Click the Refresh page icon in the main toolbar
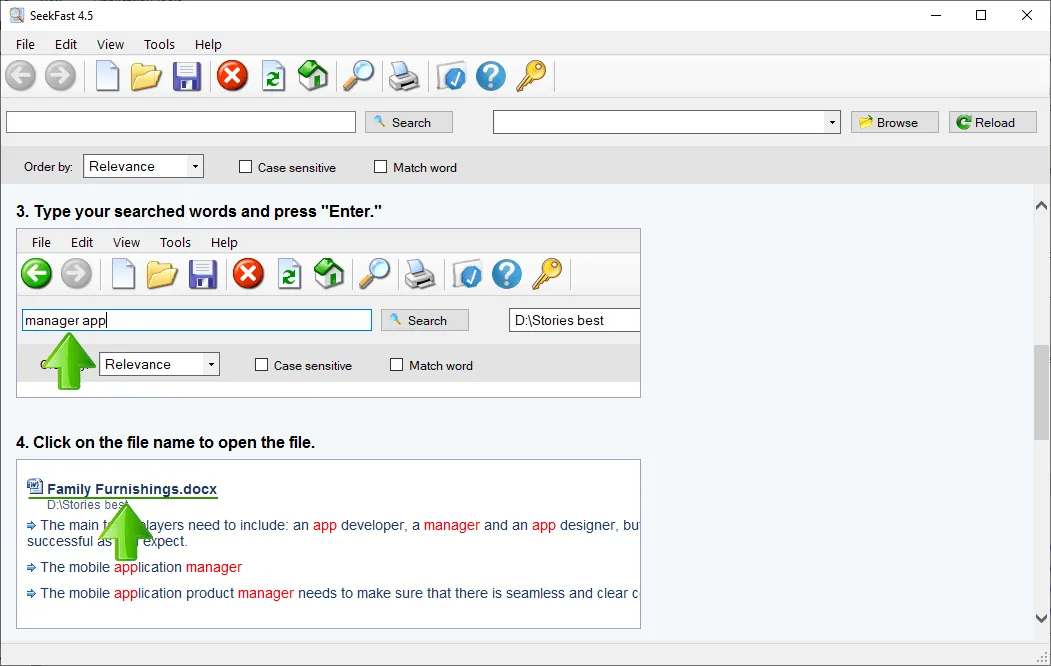Image resolution: width=1051 pixels, height=666 pixels. click(273, 76)
